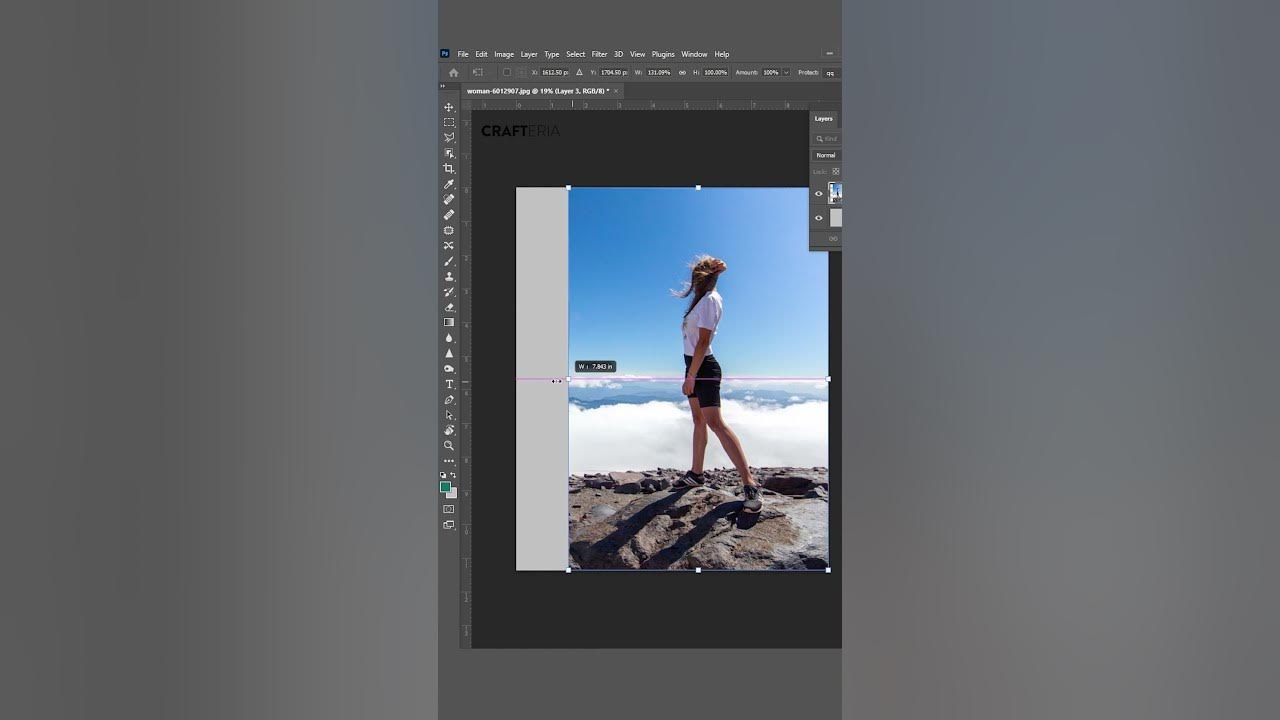Toggle relative positioning triangle icon
Viewport: 1280px width, 720px height.
[580, 72]
